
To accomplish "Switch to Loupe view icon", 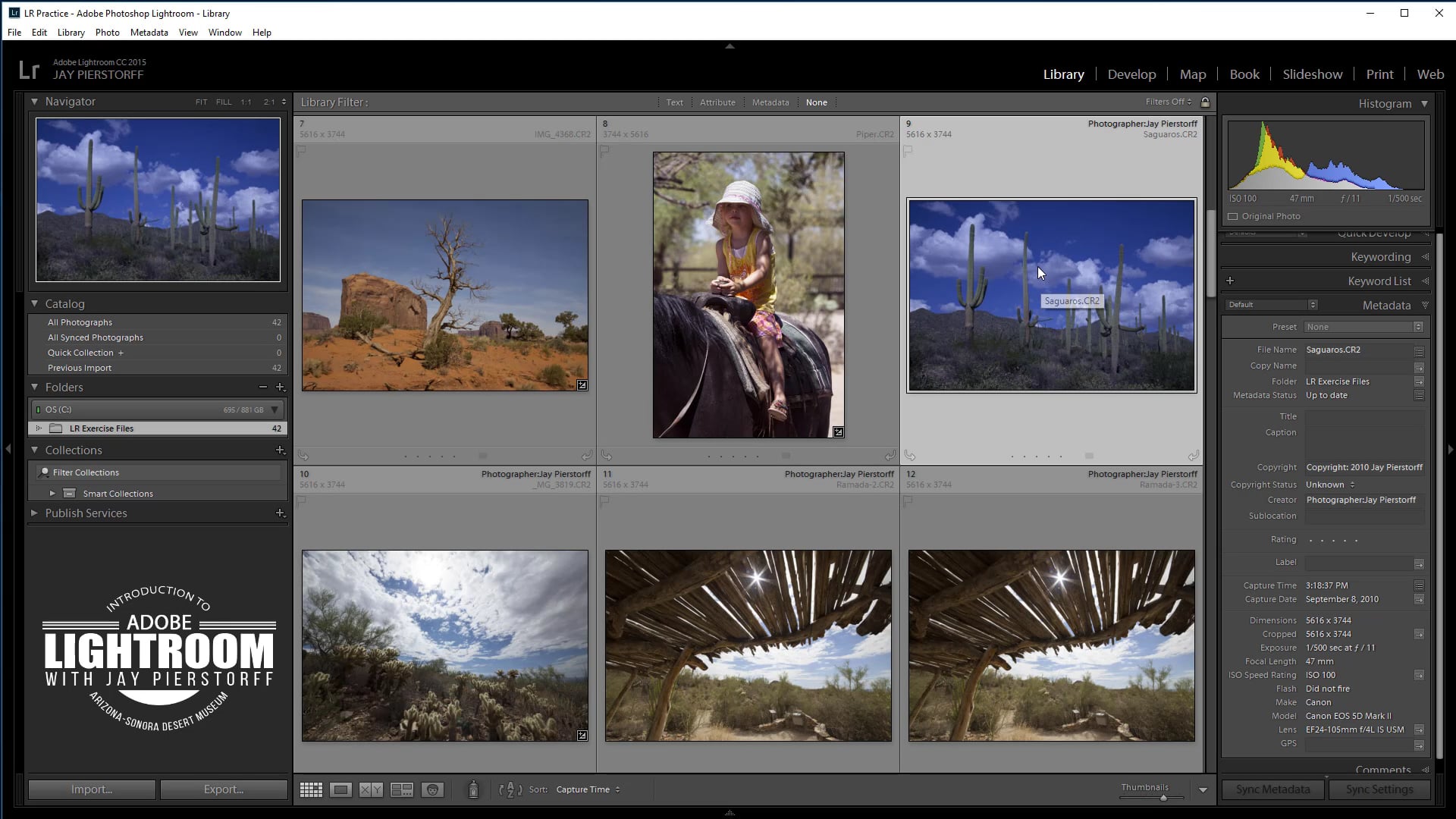I will (341, 789).
